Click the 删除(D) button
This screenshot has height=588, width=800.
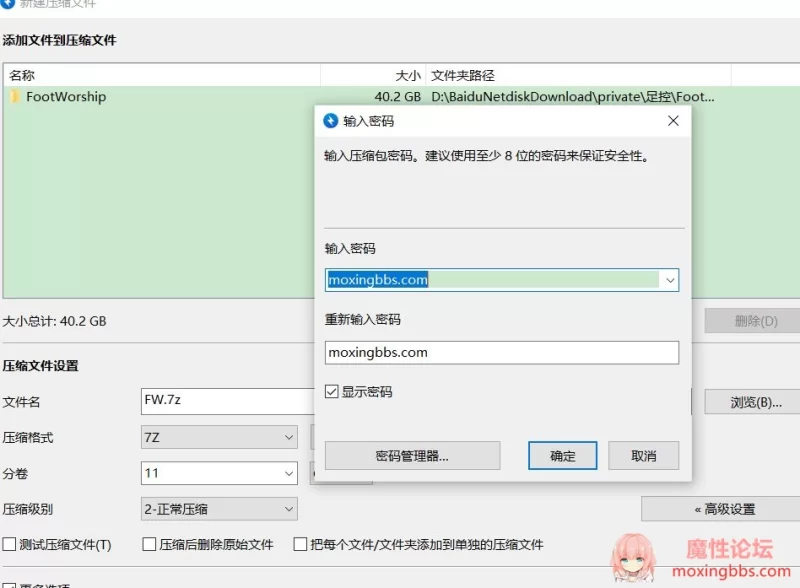click(753, 321)
